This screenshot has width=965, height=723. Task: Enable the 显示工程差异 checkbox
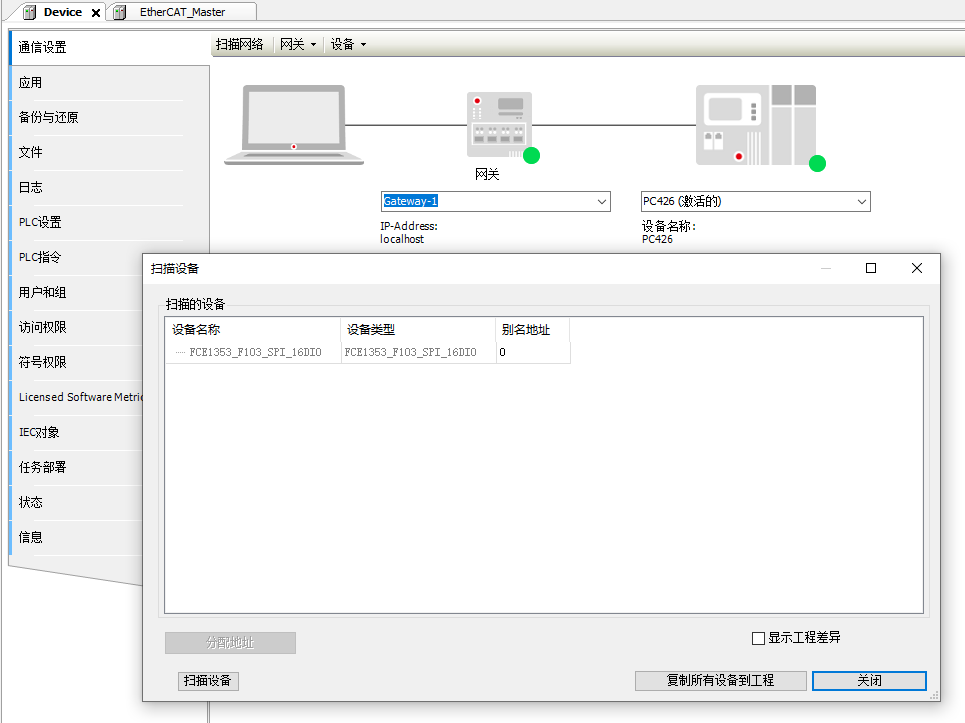tap(758, 638)
